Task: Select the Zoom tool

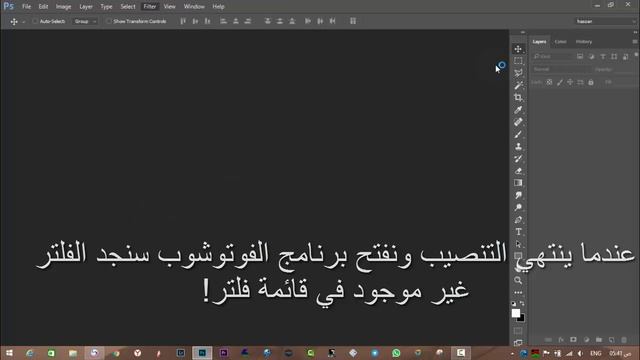Action: (x=518, y=280)
